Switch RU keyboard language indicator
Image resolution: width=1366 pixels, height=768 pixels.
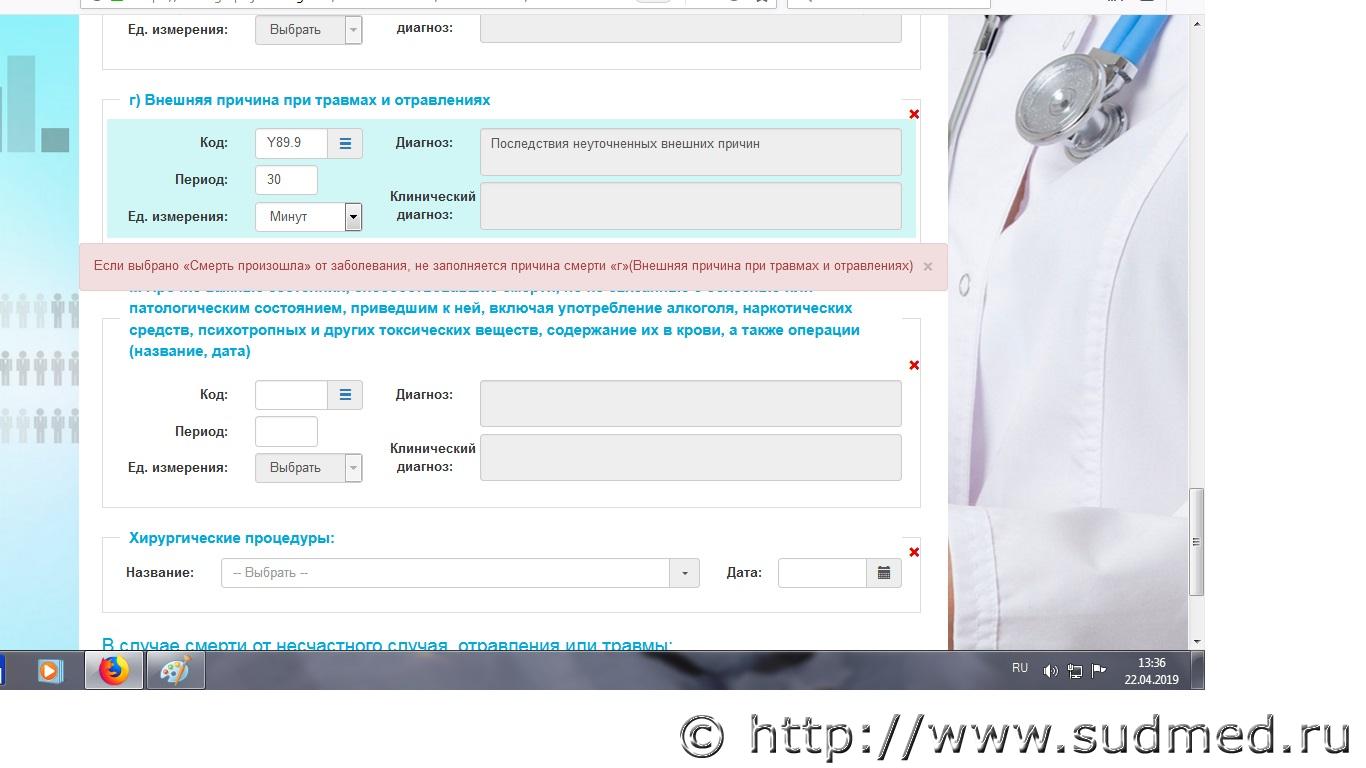point(1020,668)
